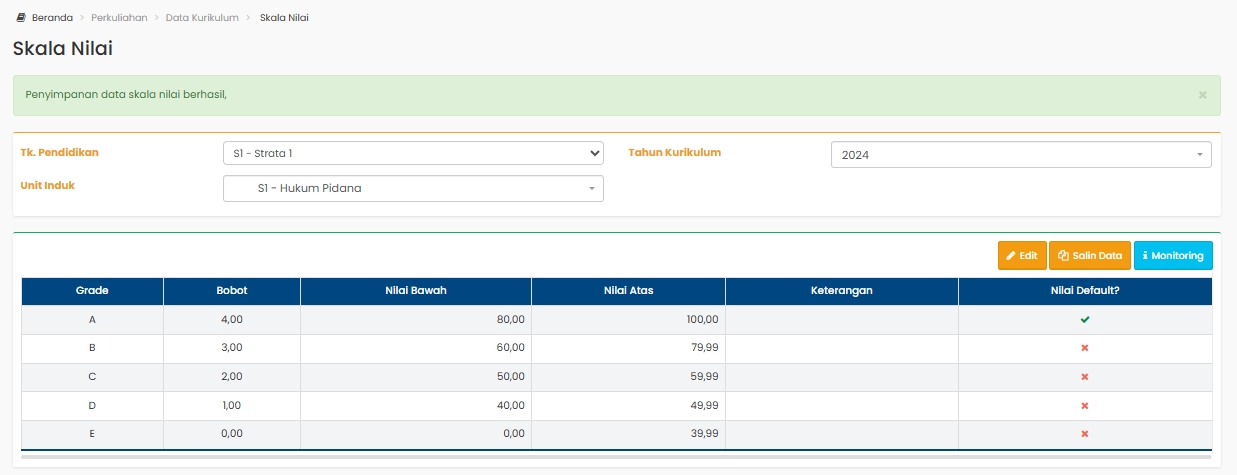Click the Nilai Default? column header

(1085, 291)
